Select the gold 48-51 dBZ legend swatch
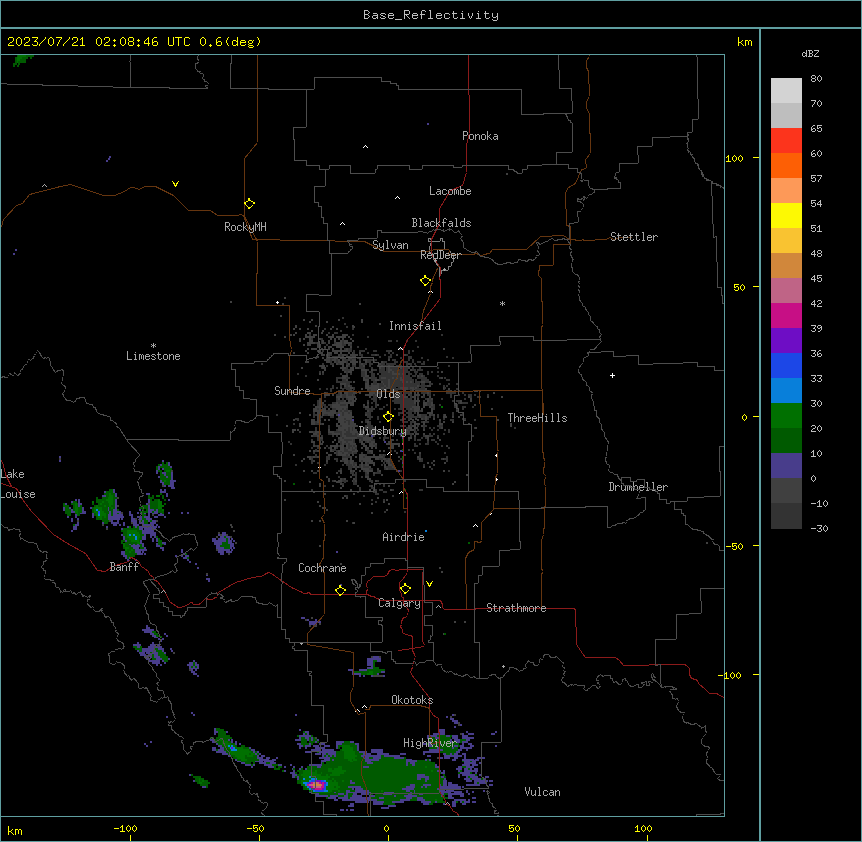The image size is (862, 842). point(786,241)
